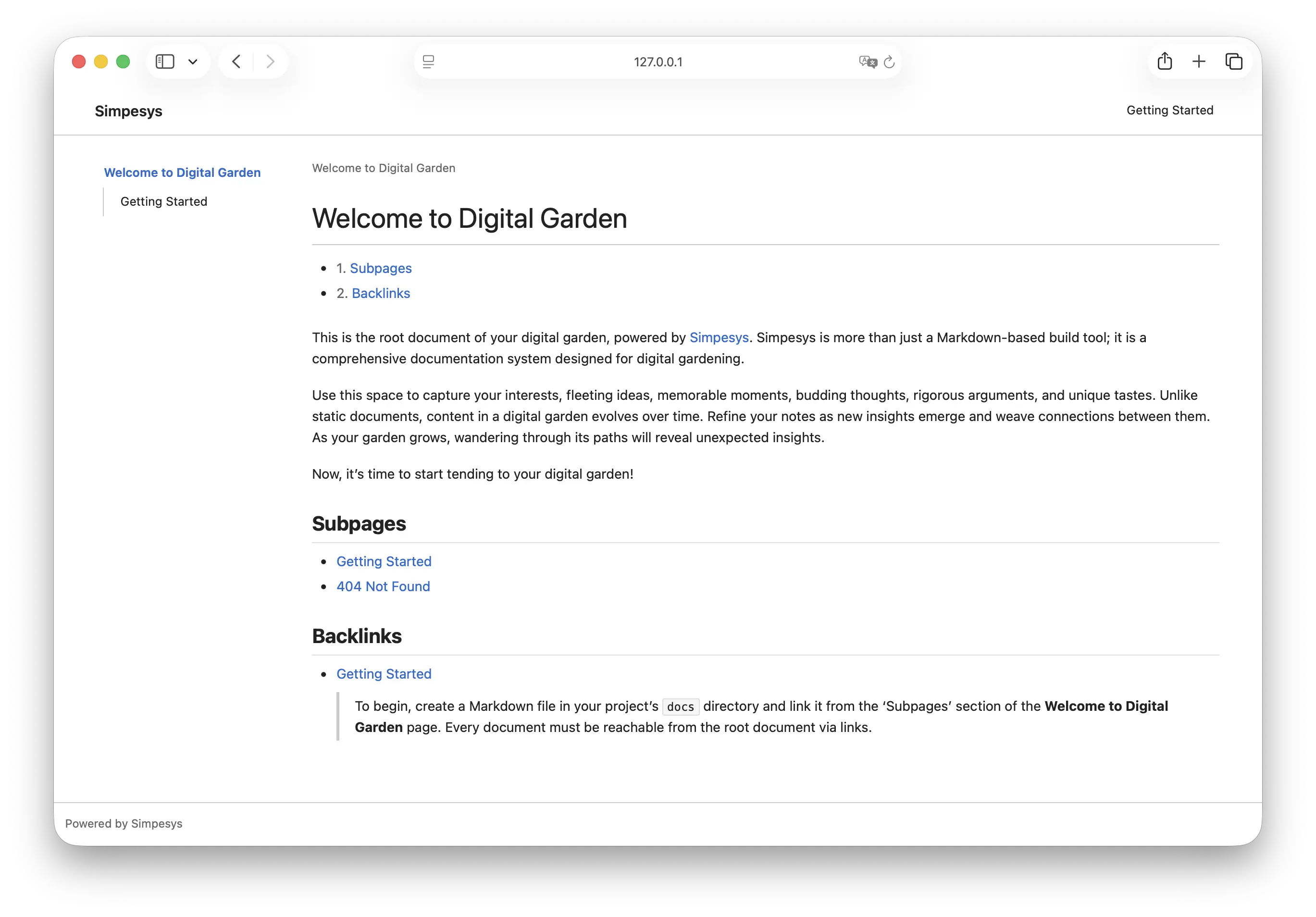Screen dimensions: 1316x917
Task: Open the translation icon in the address bar
Action: 867,62
